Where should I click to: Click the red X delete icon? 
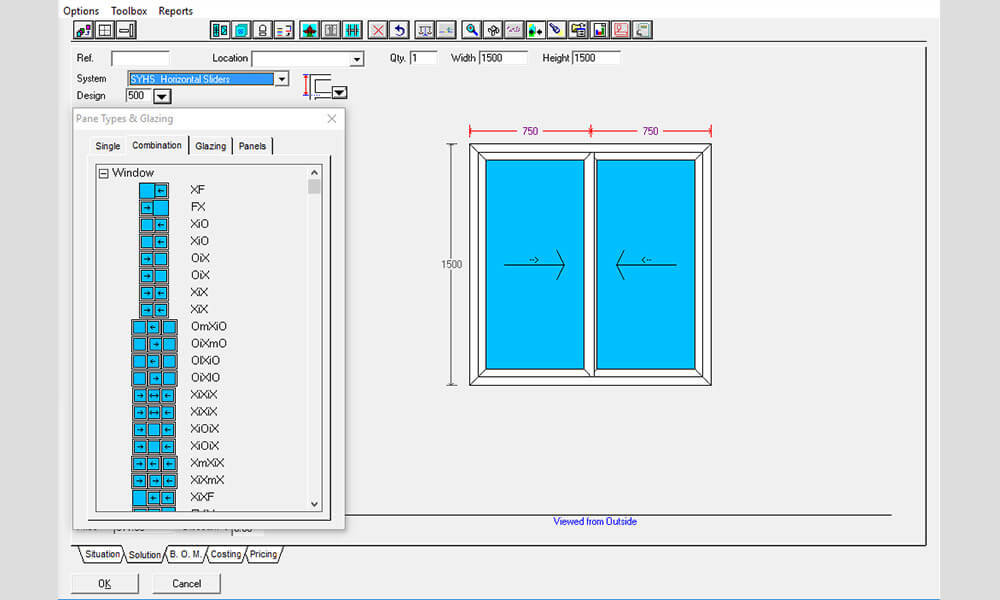point(378,30)
